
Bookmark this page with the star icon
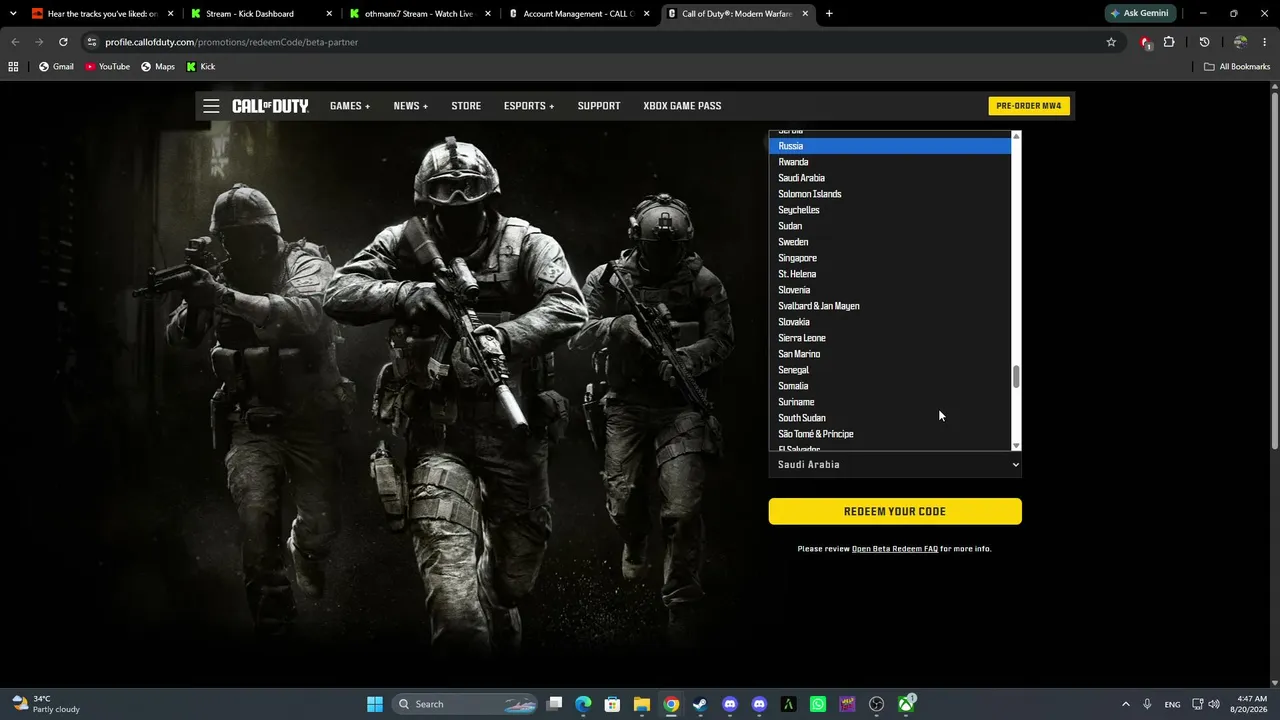click(x=1111, y=42)
